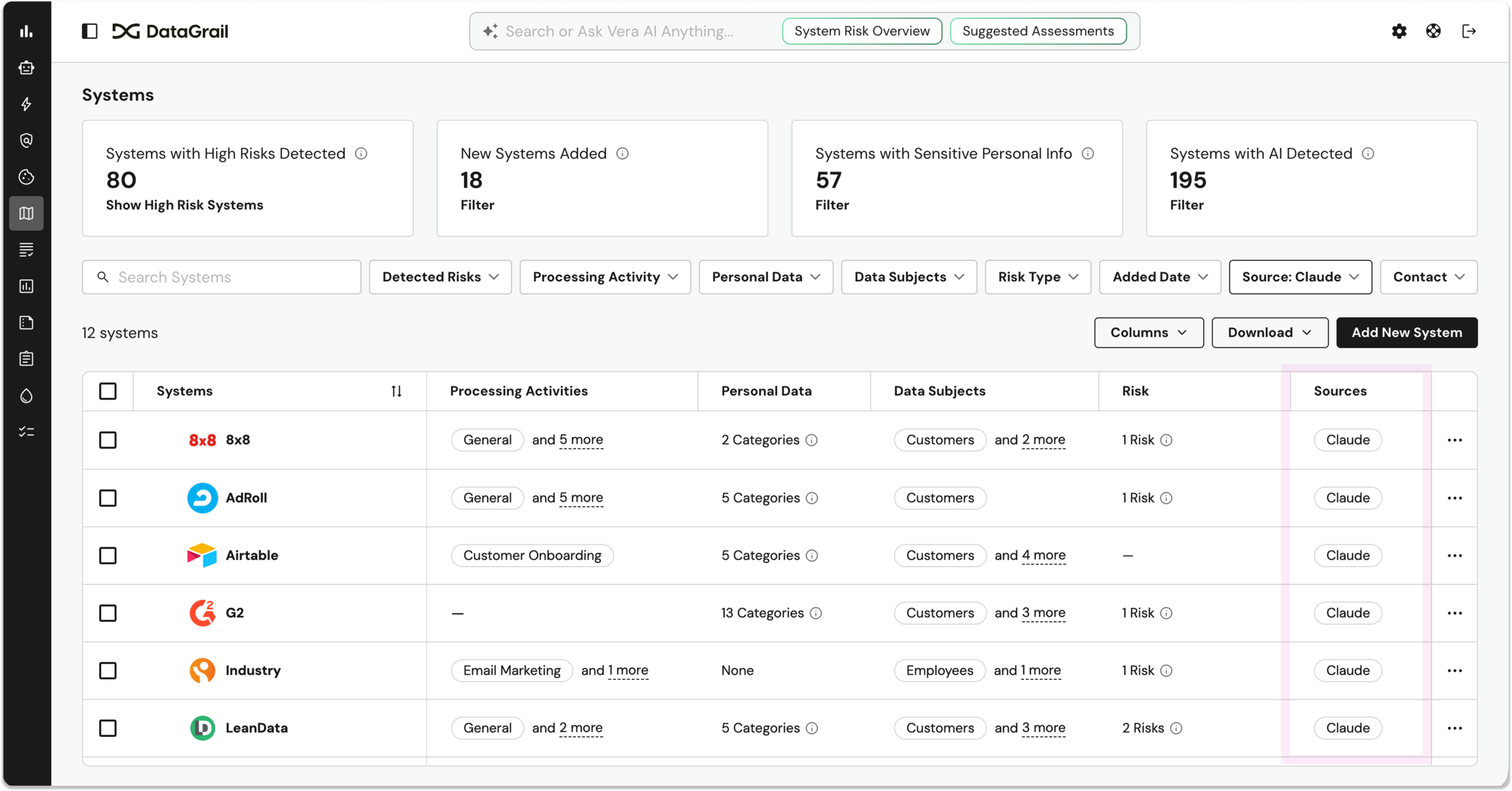The image size is (1512, 791).
Task: Click 'and 1 more' processing activities in Industry row
Action: (x=614, y=671)
